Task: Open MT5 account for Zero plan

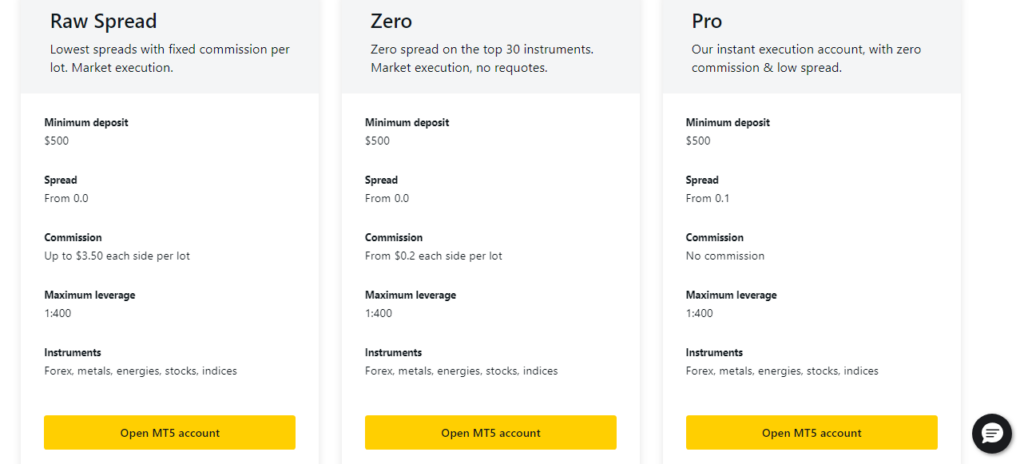Action: point(490,433)
